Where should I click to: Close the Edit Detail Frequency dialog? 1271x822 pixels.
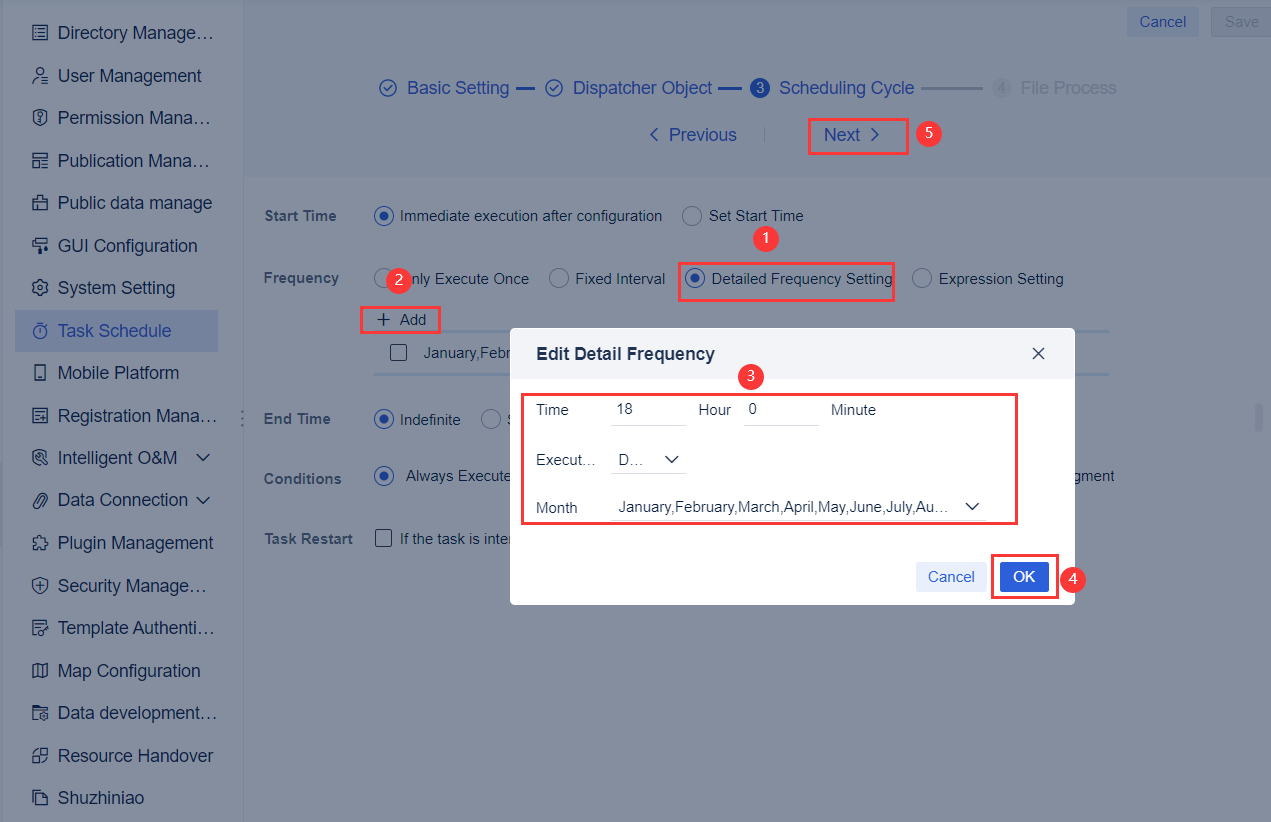(1038, 353)
